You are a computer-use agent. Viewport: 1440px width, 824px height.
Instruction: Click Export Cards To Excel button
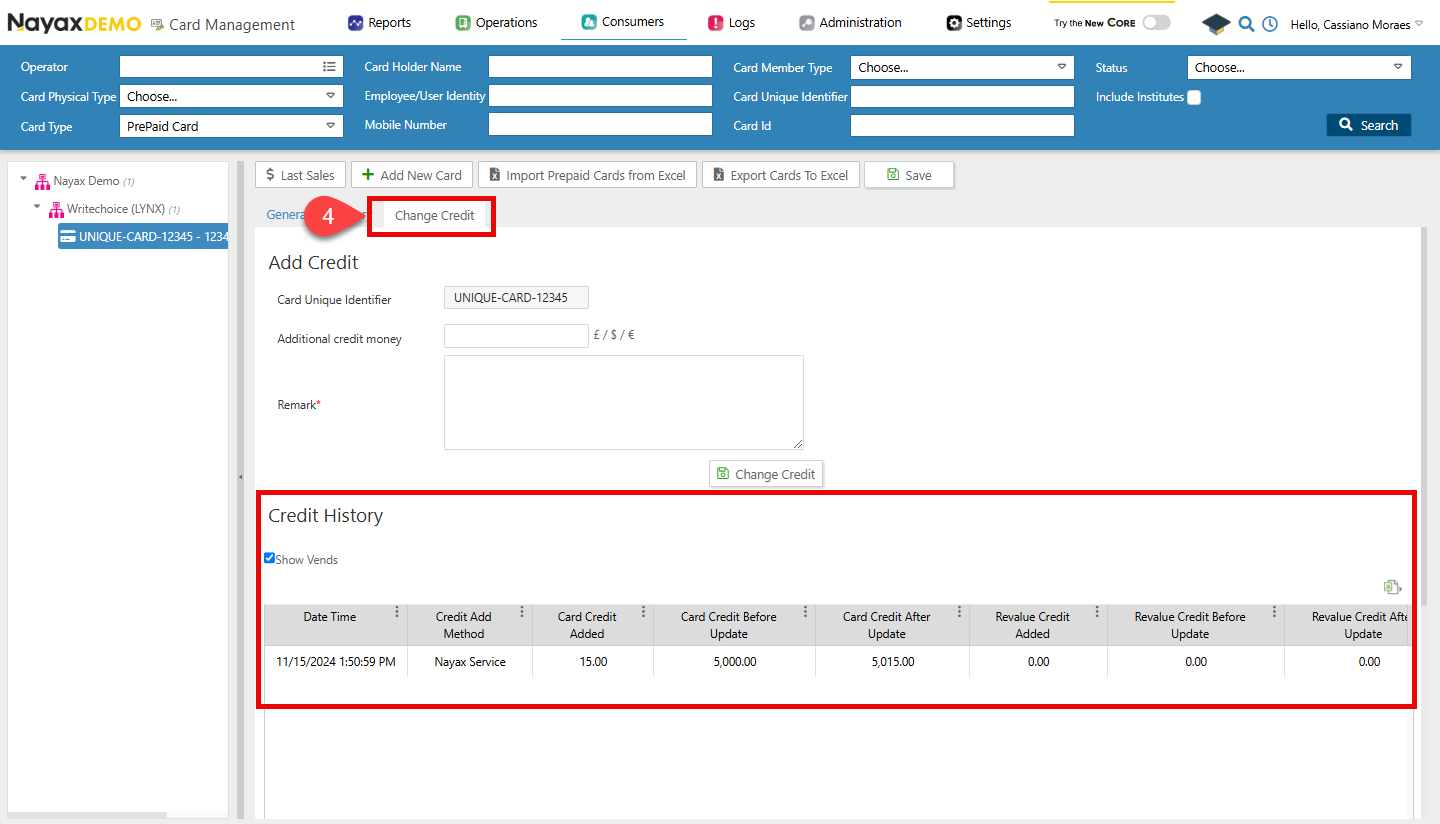(x=780, y=175)
